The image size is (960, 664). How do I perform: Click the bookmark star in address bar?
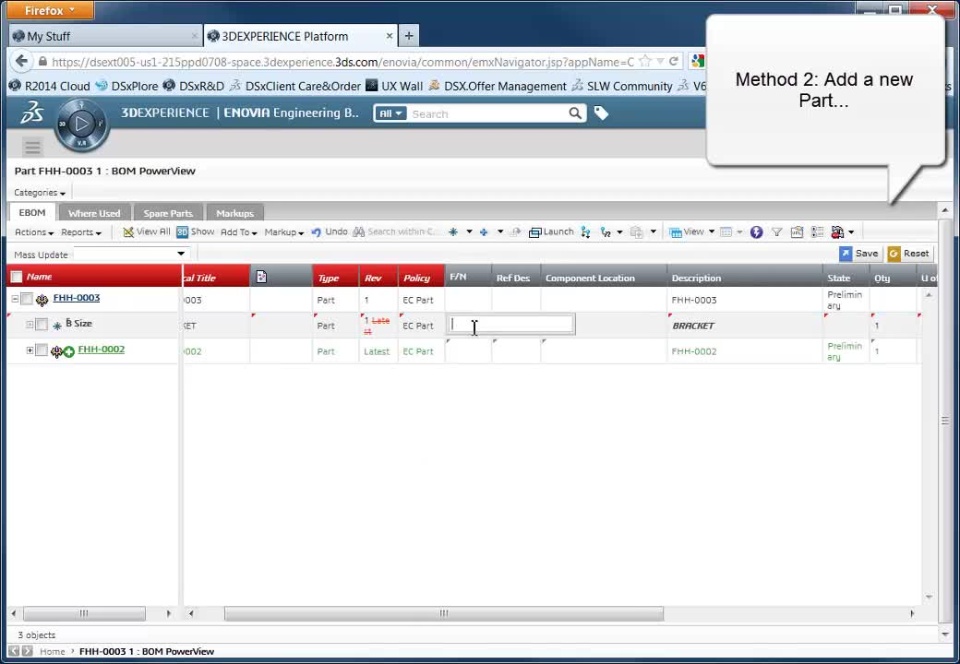(x=645, y=61)
